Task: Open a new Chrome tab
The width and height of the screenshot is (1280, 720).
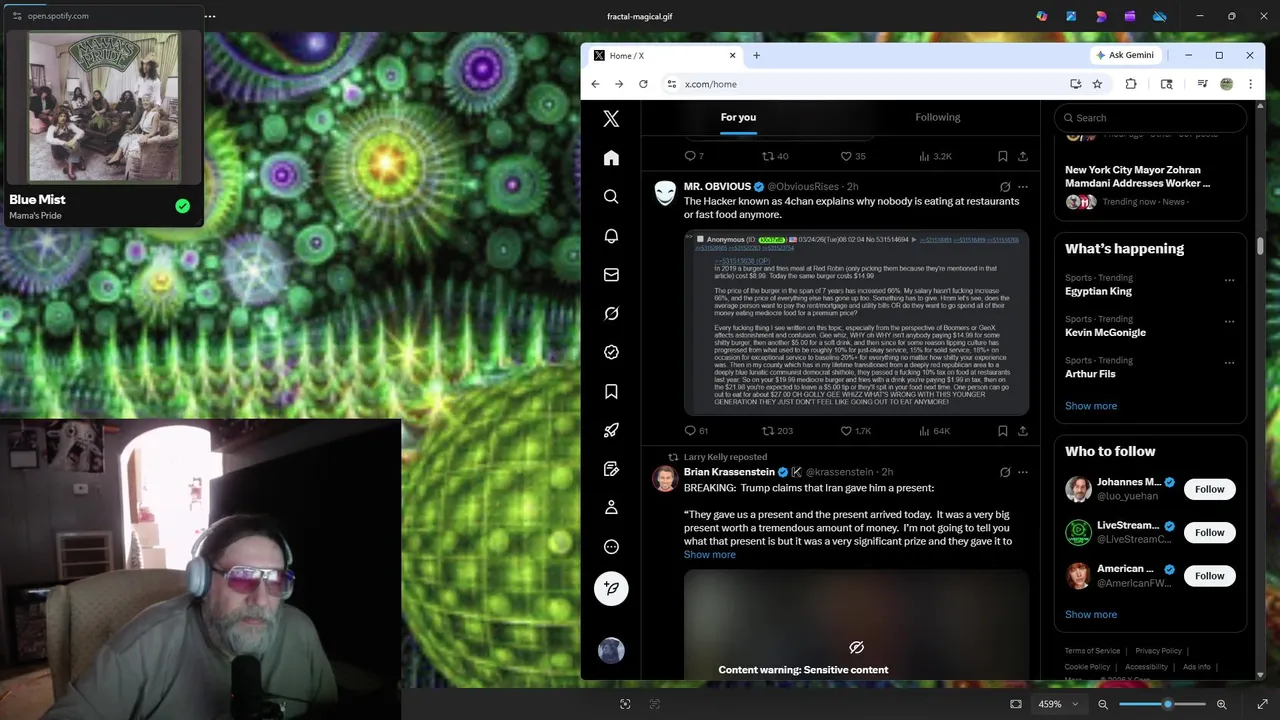Action: (756, 55)
